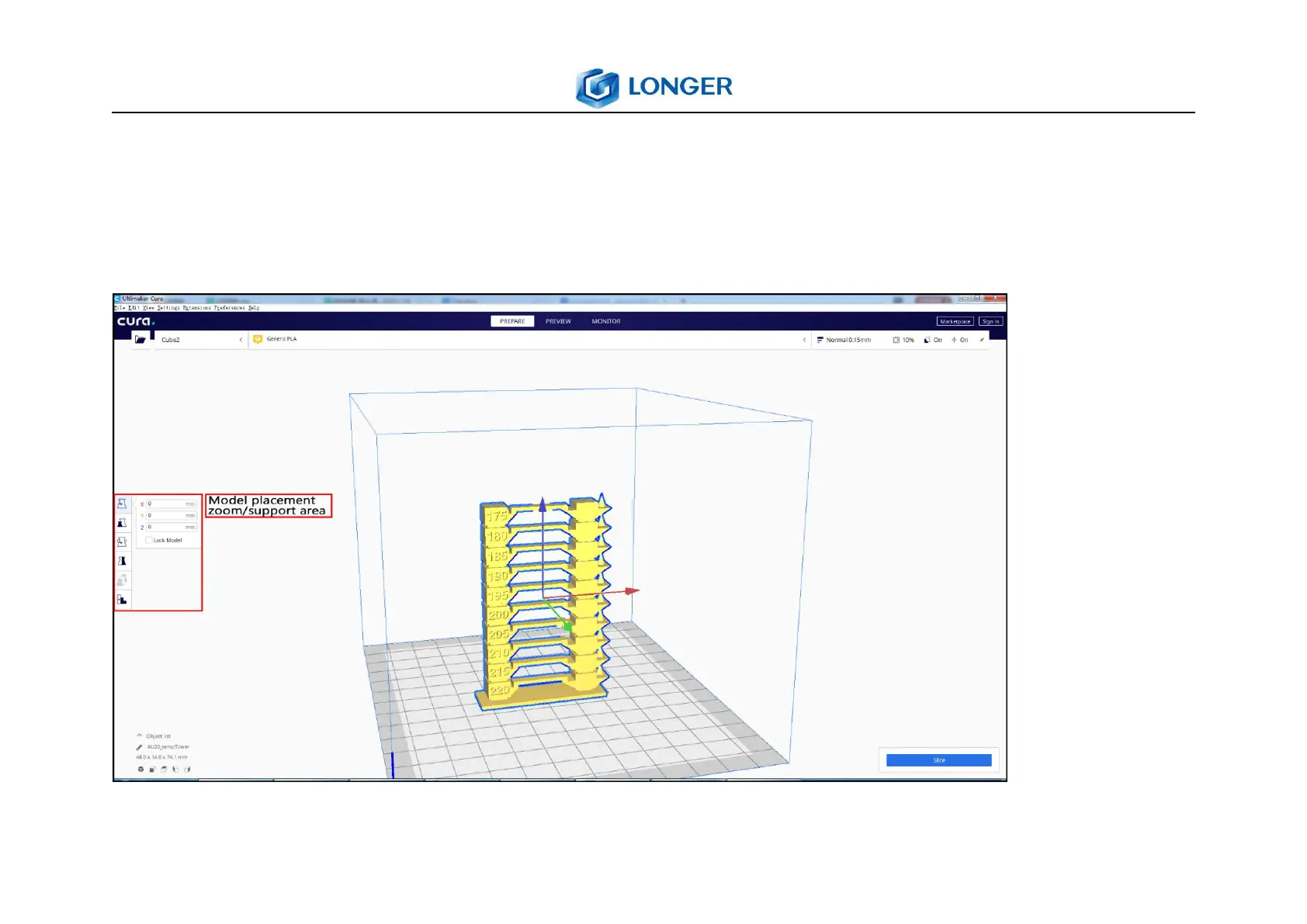Open file using the folder icon

pyautogui.click(x=140, y=340)
